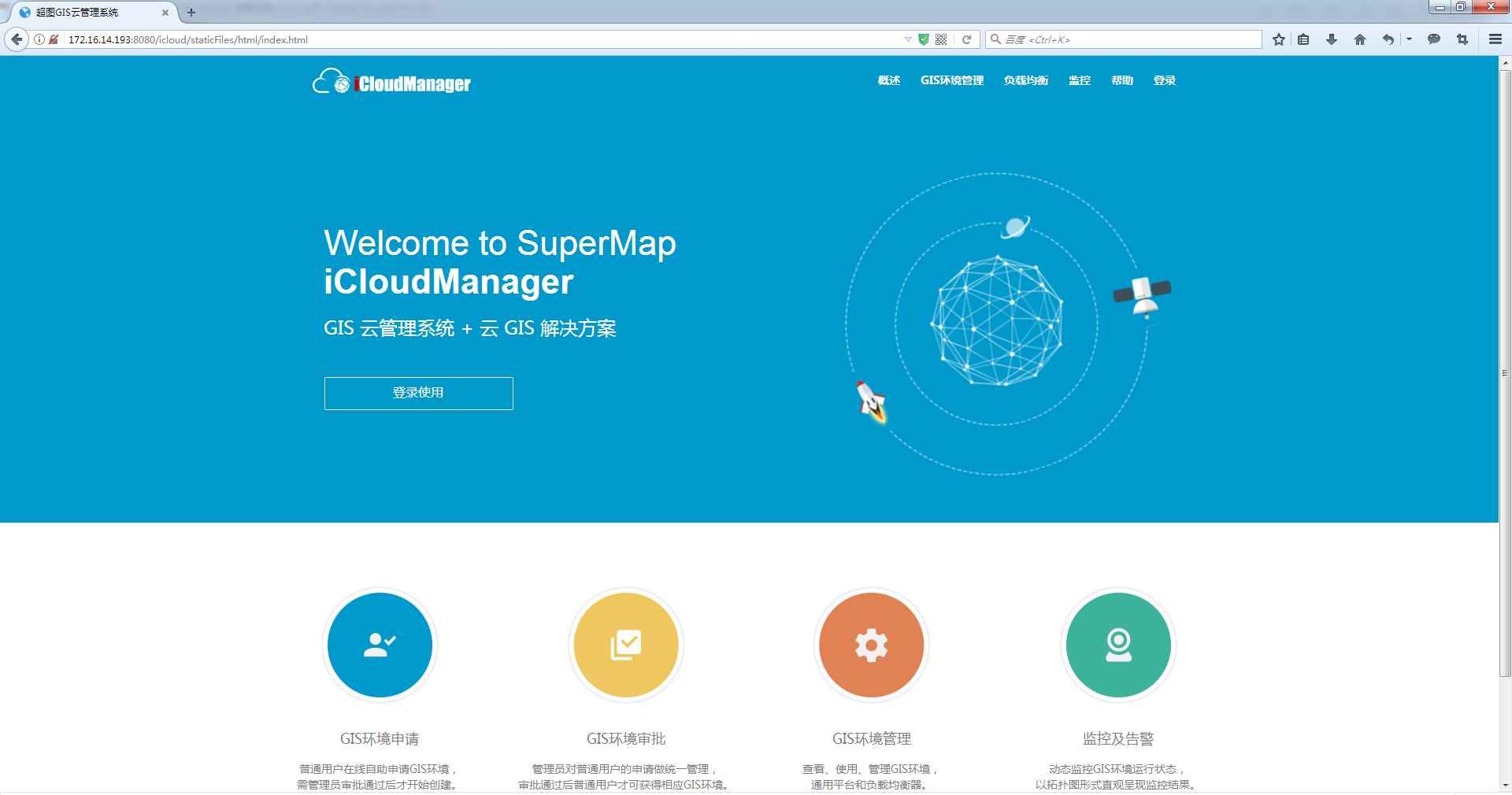1512x795 pixels.
Task: Click the blocked-content icon beside the URL
Action: [x=54, y=39]
